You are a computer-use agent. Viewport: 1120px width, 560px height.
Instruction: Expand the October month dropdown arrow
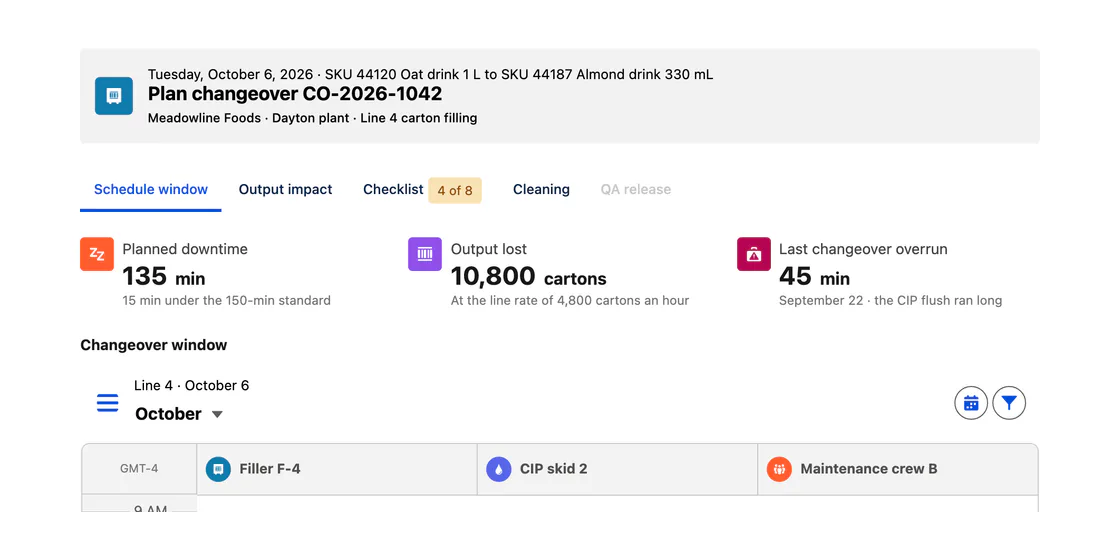coord(217,414)
